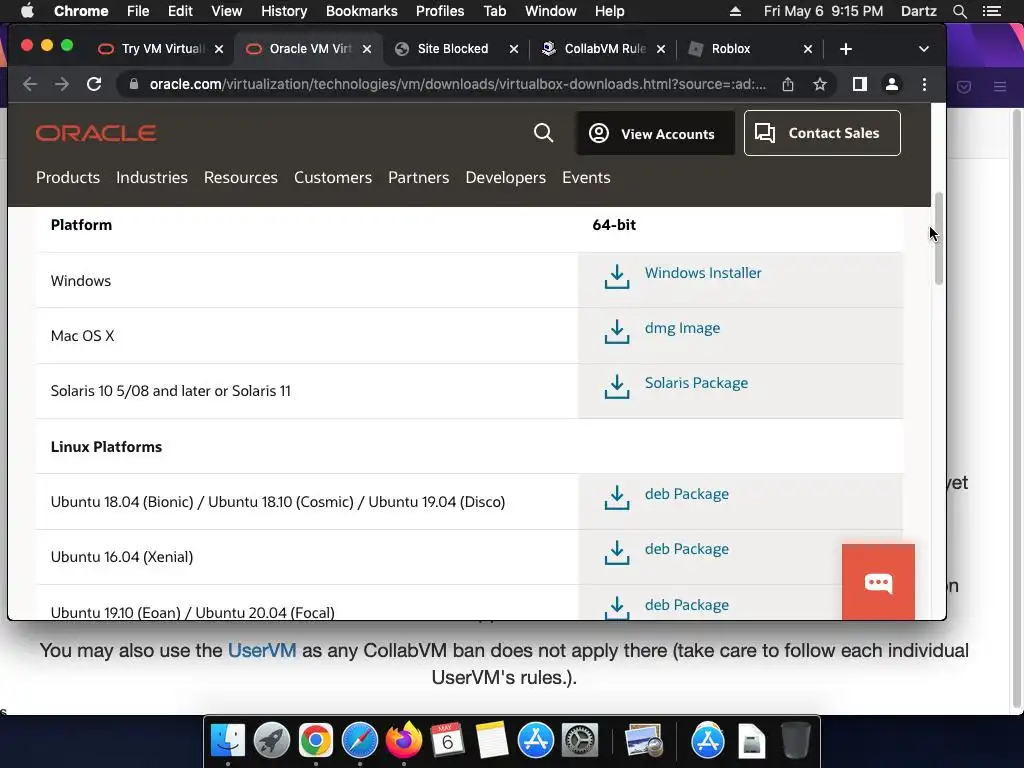Open the Developers navigation menu
Viewport: 1024px width, 768px height.
[x=505, y=178]
